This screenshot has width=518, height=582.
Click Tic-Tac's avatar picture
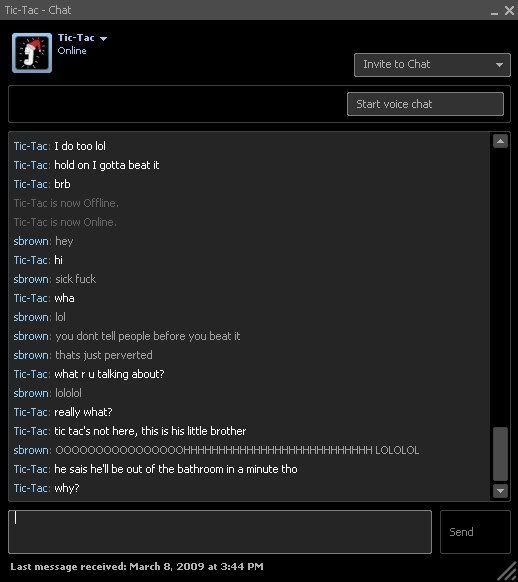click(x=32, y=53)
